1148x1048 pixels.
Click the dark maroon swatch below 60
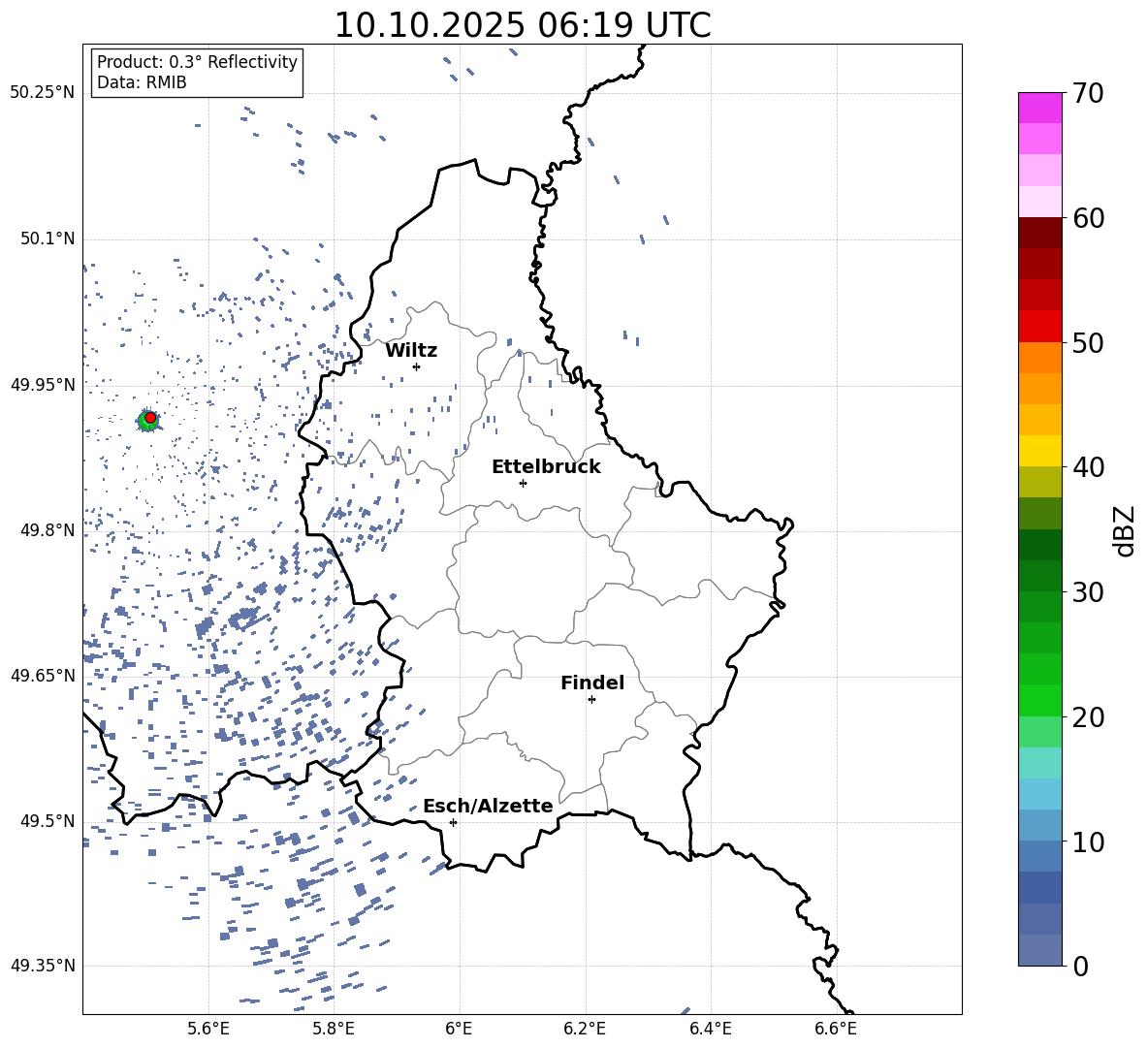pyautogui.click(x=1039, y=233)
